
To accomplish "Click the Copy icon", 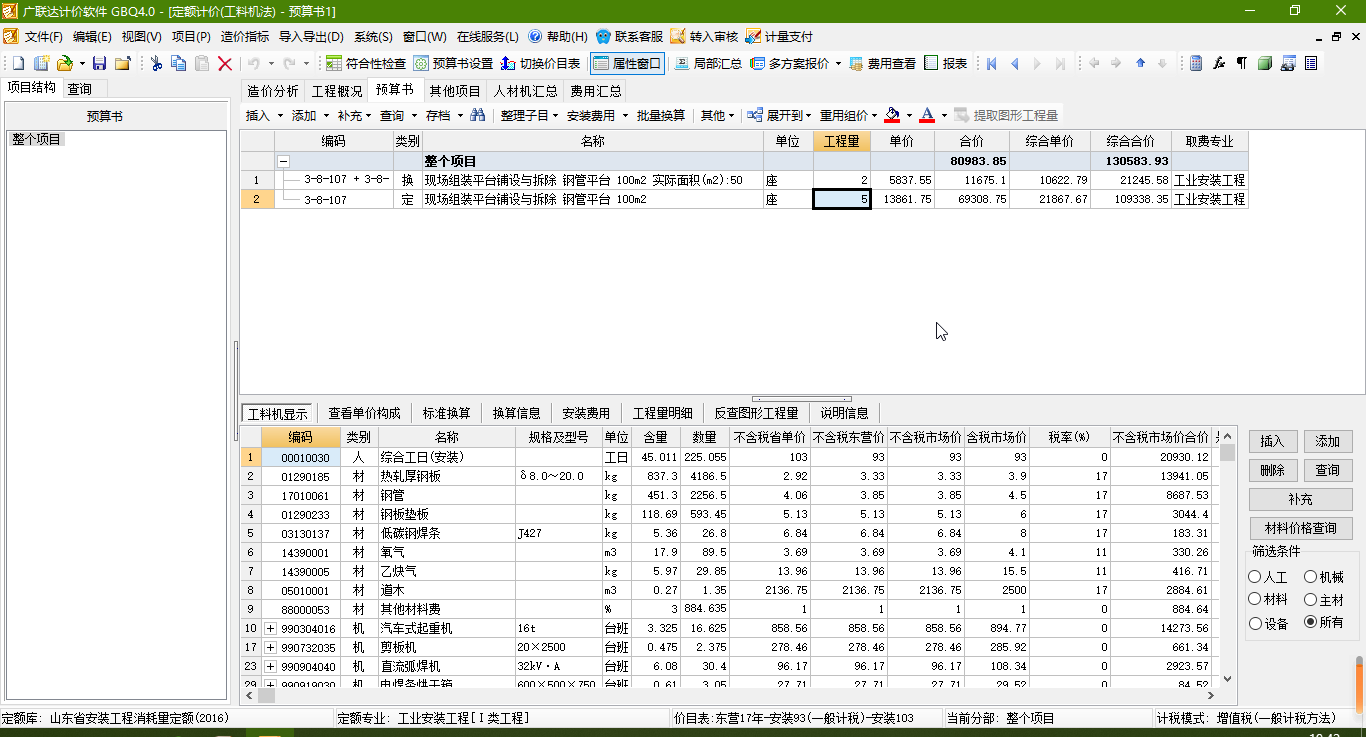I will (179, 63).
